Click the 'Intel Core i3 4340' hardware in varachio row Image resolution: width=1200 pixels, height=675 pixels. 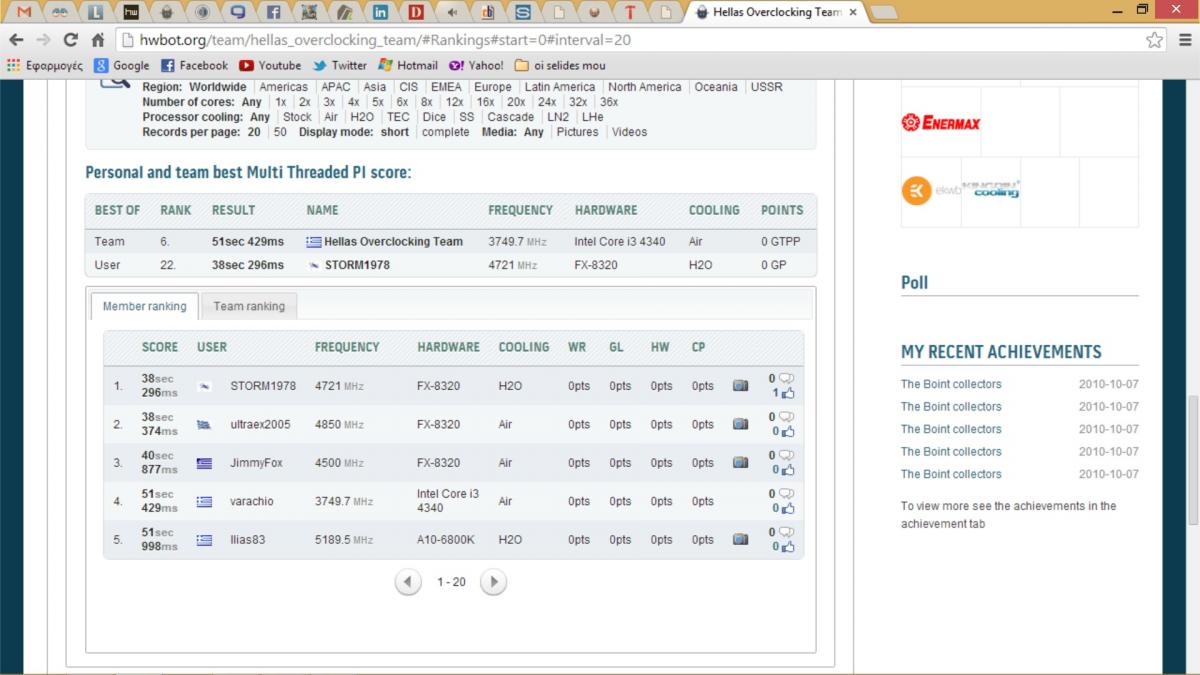tap(448, 501)
